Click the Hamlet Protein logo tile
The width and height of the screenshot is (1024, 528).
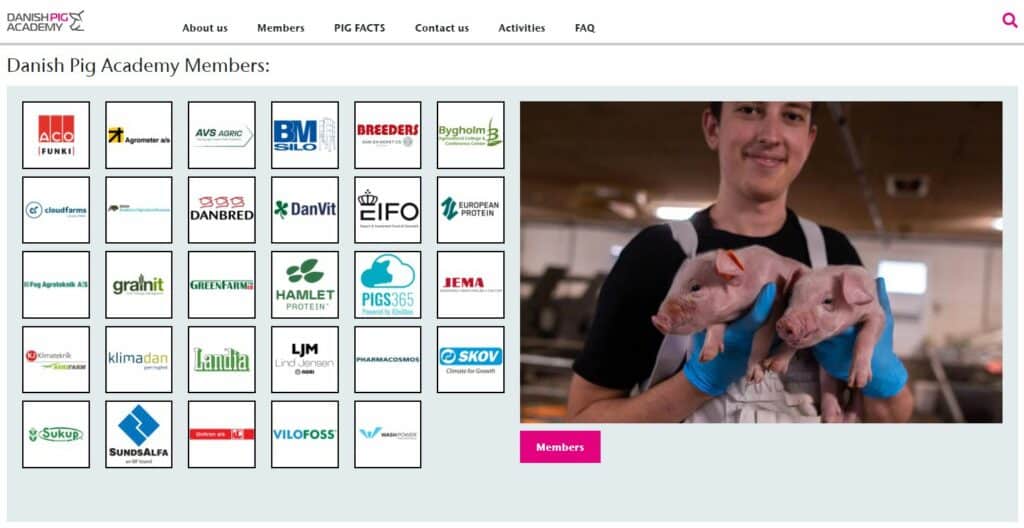305,285
